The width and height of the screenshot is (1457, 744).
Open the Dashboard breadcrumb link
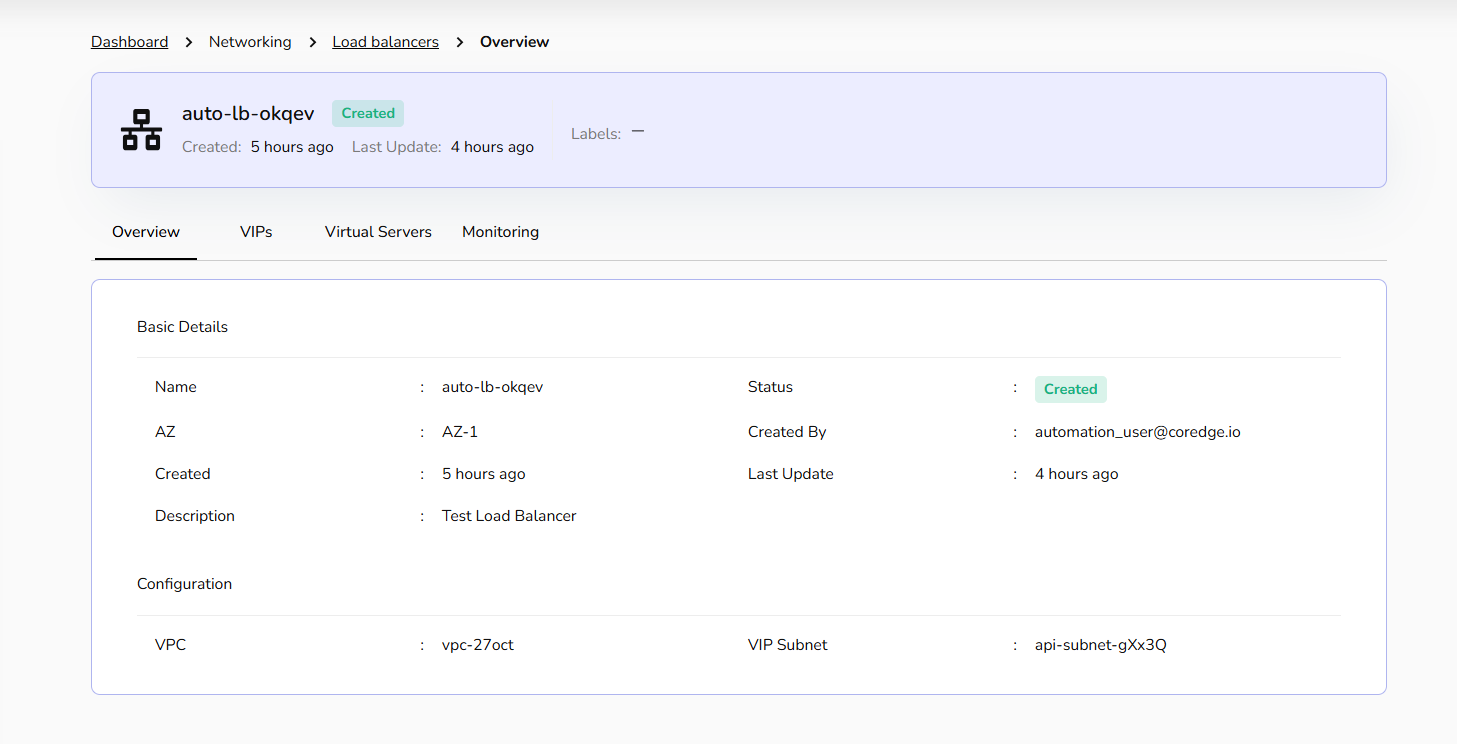[x=129, y=42]
